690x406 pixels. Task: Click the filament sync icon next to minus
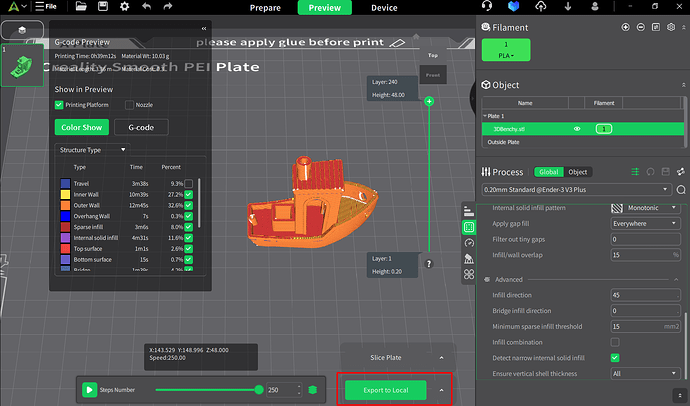pyautogui.click(x=656, y=27)
